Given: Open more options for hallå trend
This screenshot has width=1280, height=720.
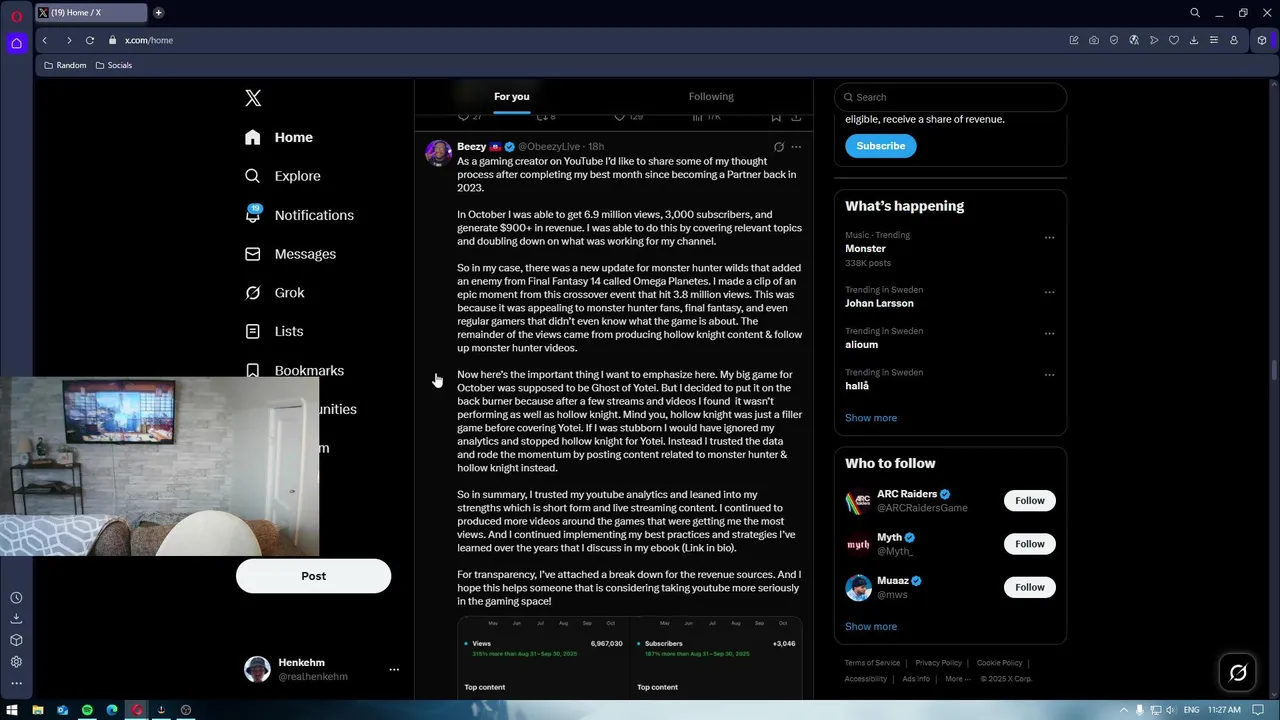Looking at the screenshot, I should pyautogui.click(x=1049, y=375).
